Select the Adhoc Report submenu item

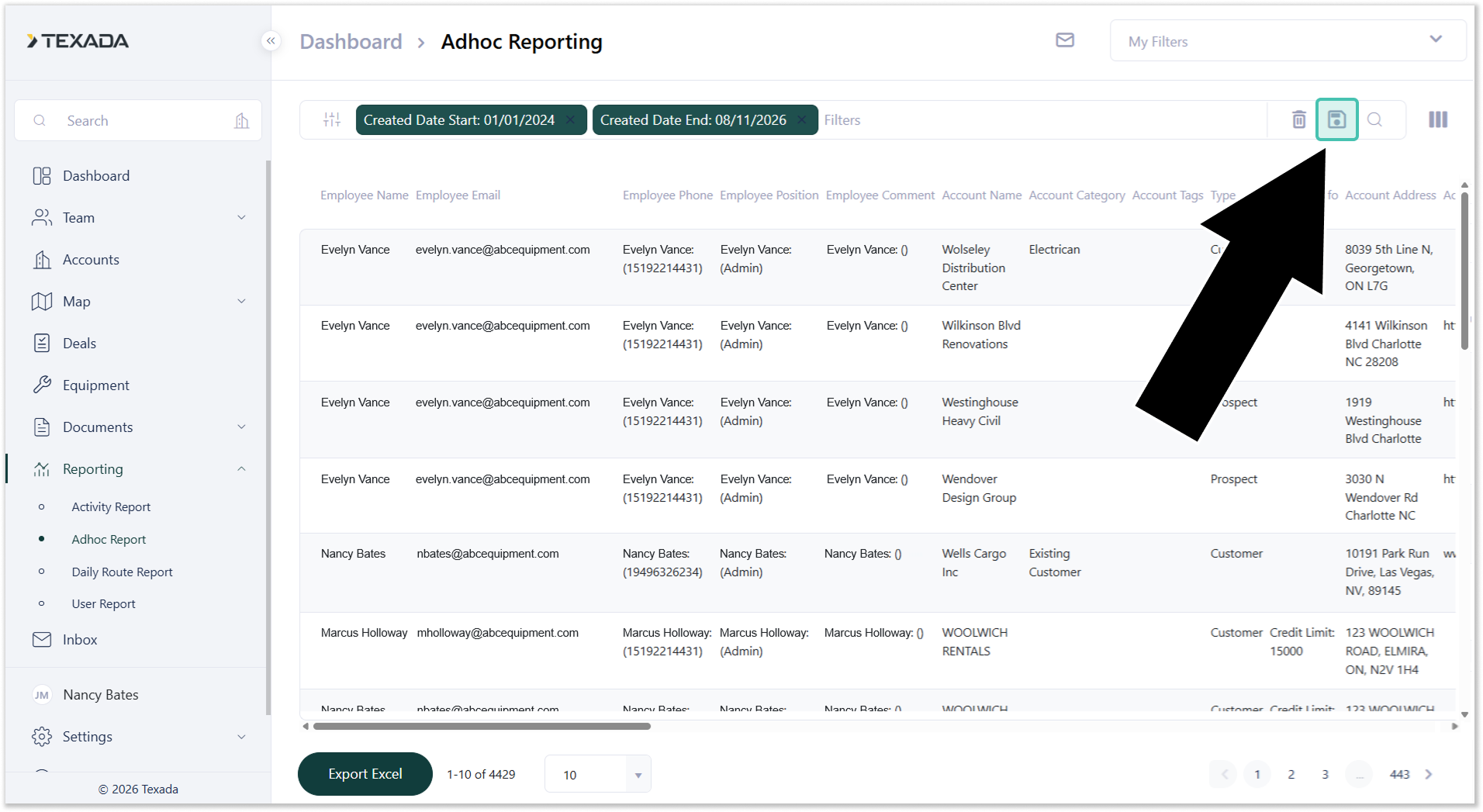point(109,540)
